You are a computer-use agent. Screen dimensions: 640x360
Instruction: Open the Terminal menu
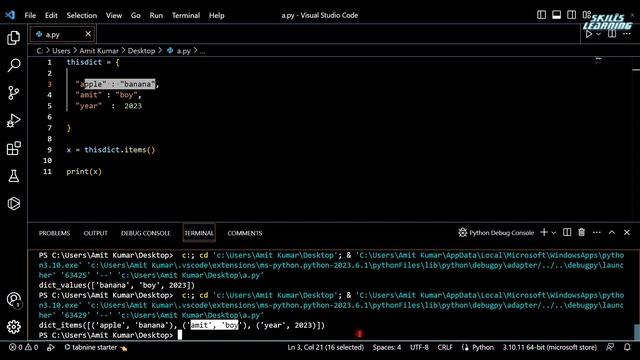[x=186, y=16]
